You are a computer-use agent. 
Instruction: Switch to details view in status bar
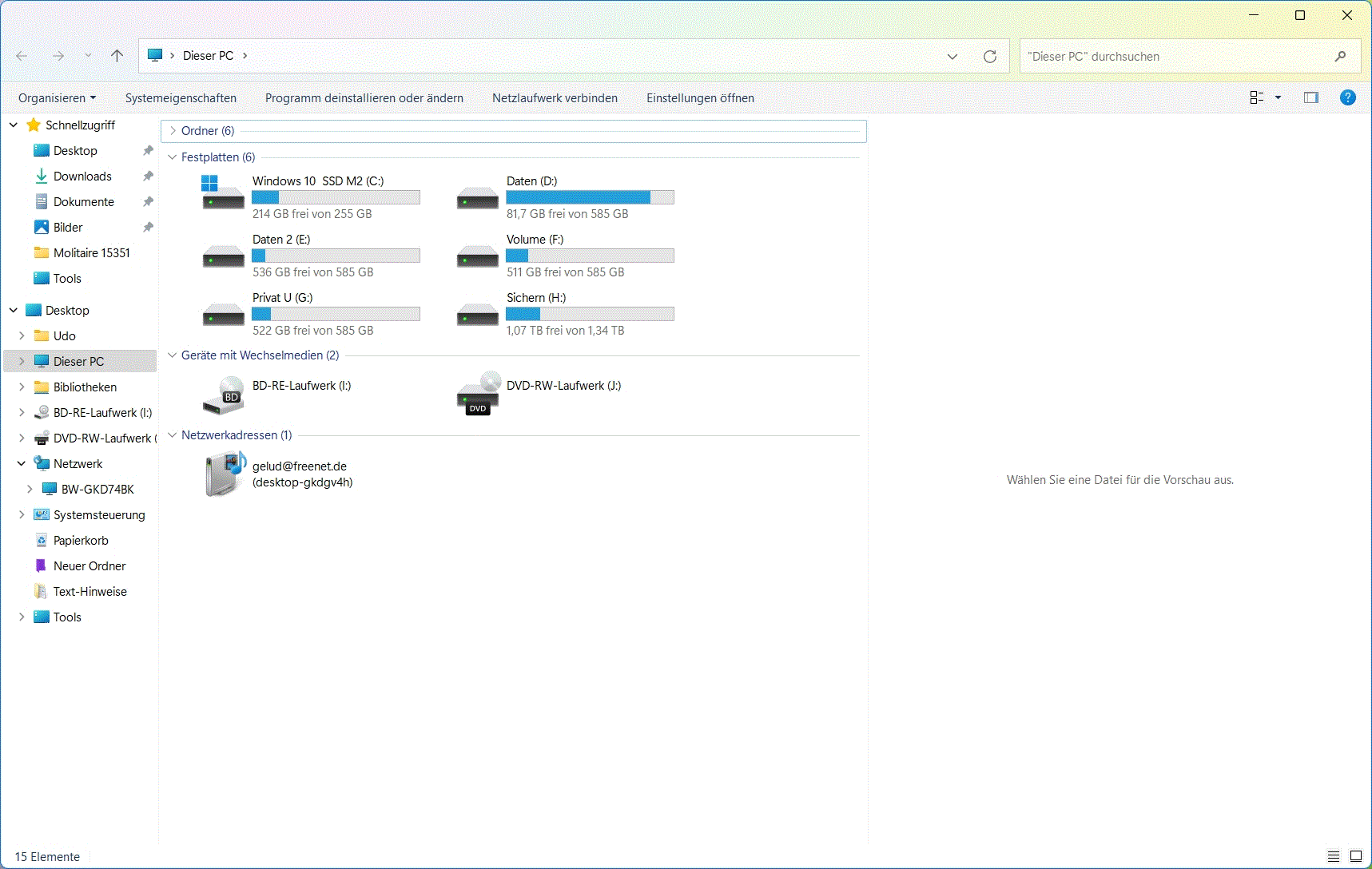[1334, 856]
